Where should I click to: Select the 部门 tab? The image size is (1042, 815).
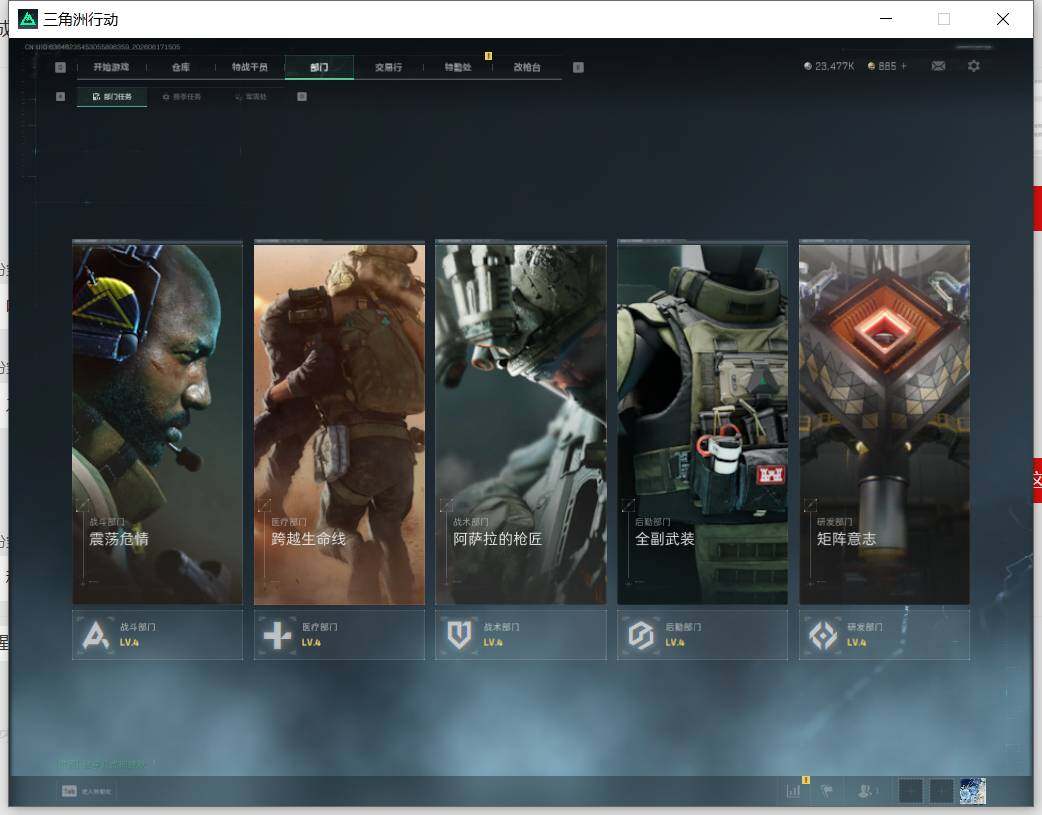click(x=319, y=67)
